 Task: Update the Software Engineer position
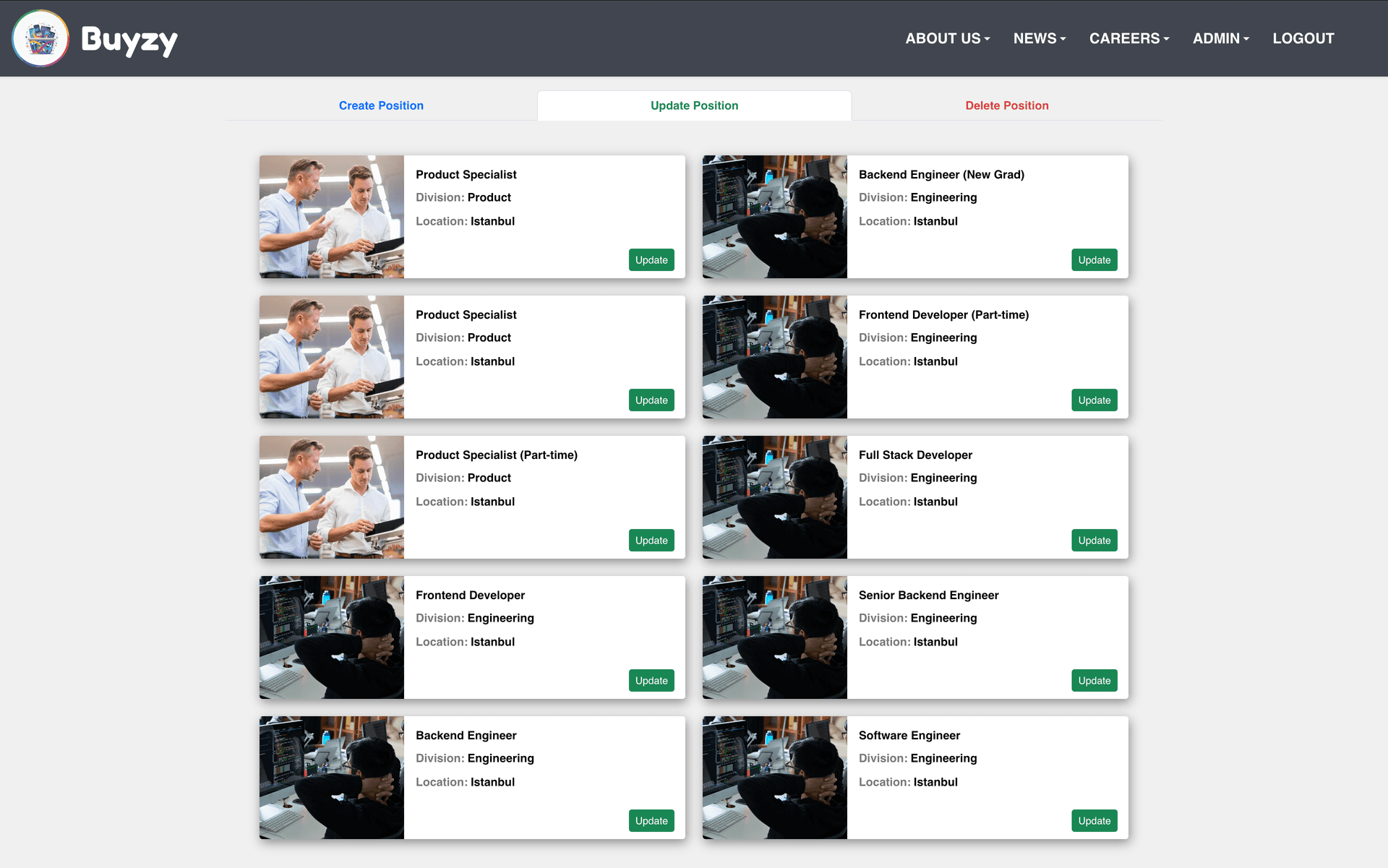click(1094, 821)
